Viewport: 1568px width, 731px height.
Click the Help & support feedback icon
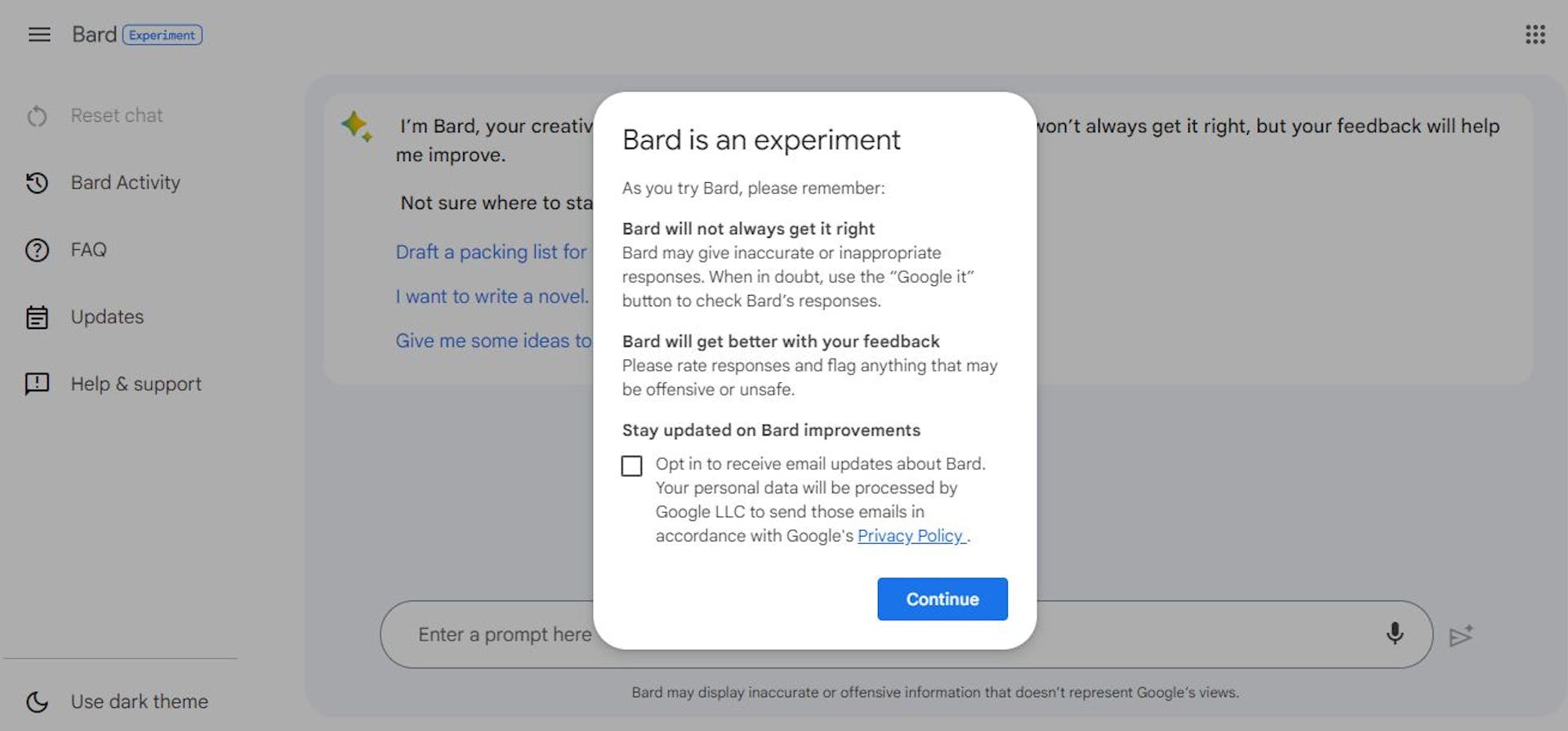[37, 384]
